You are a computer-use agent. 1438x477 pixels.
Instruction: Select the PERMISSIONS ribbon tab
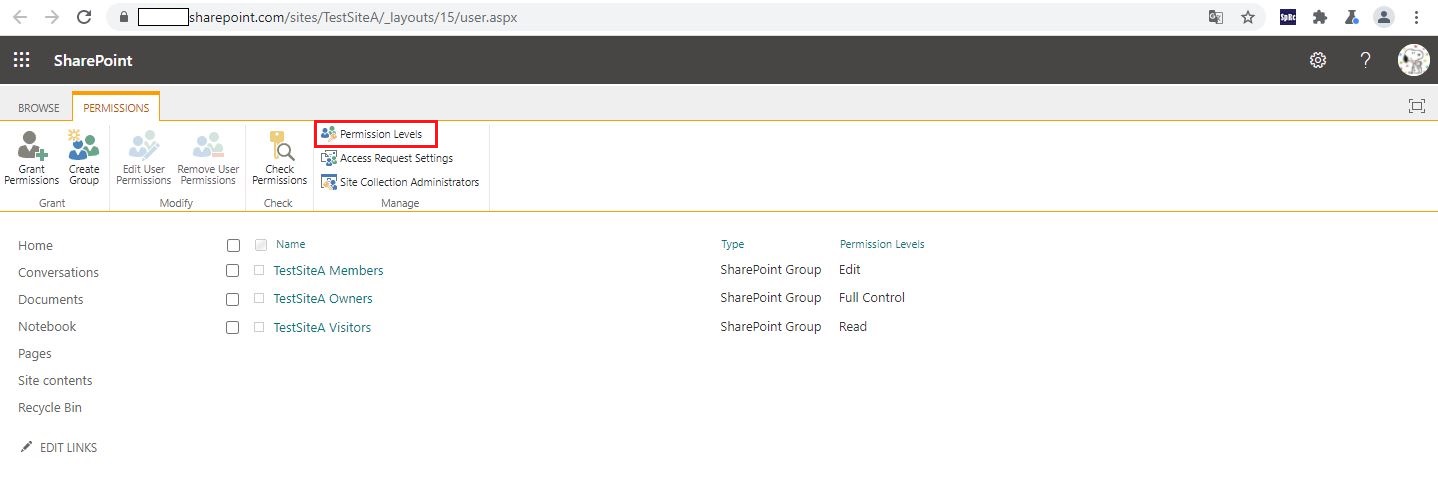(x=116, y=108)
